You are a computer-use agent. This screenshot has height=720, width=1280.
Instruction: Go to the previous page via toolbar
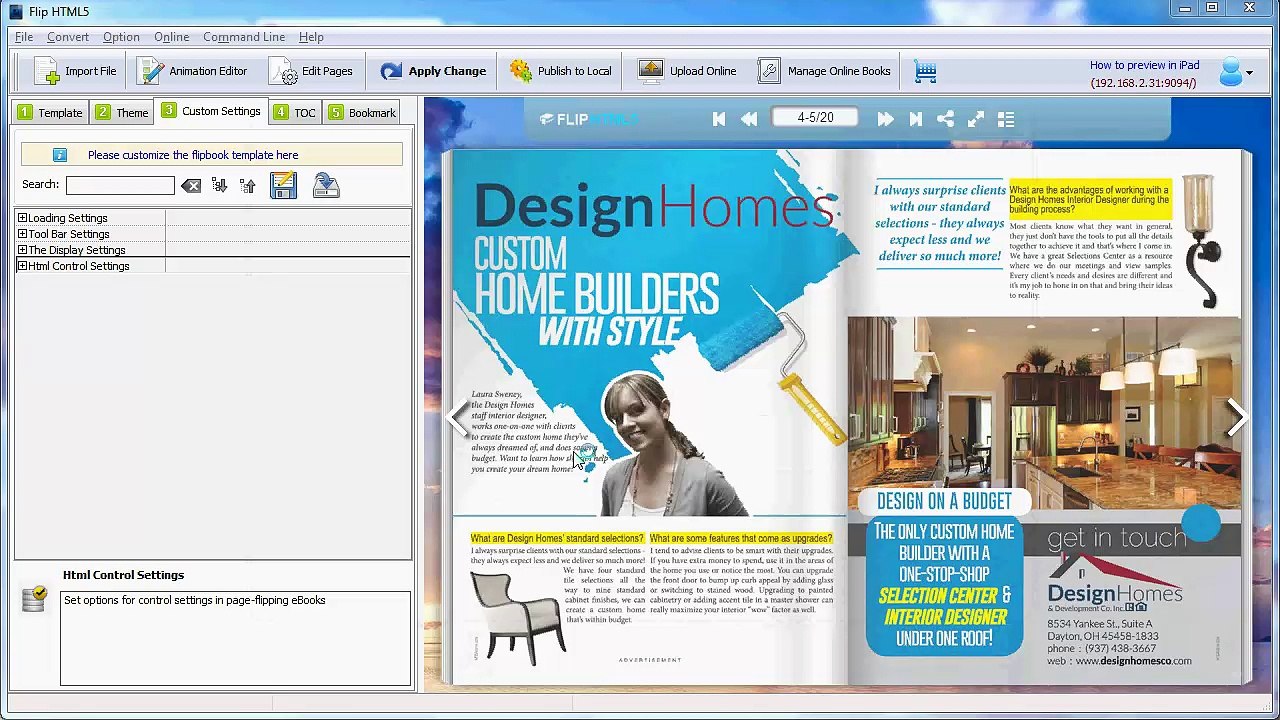pos(749,119)
